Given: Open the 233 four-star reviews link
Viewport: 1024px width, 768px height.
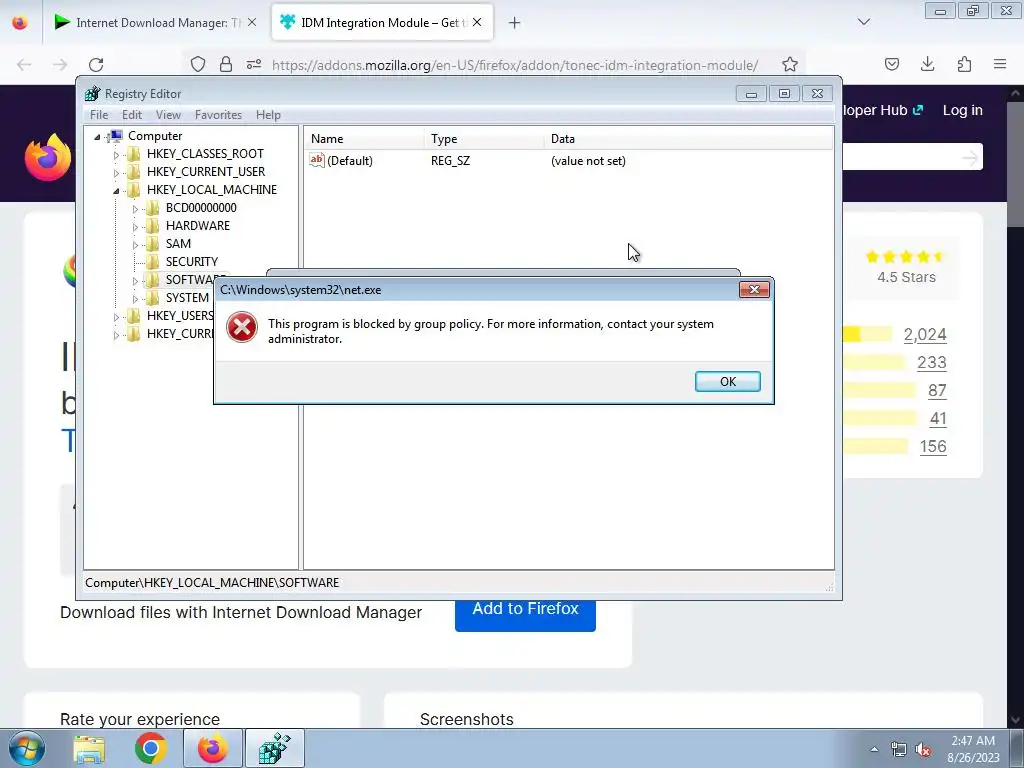Looking at the screenshot, I should [x=932, y=362].
